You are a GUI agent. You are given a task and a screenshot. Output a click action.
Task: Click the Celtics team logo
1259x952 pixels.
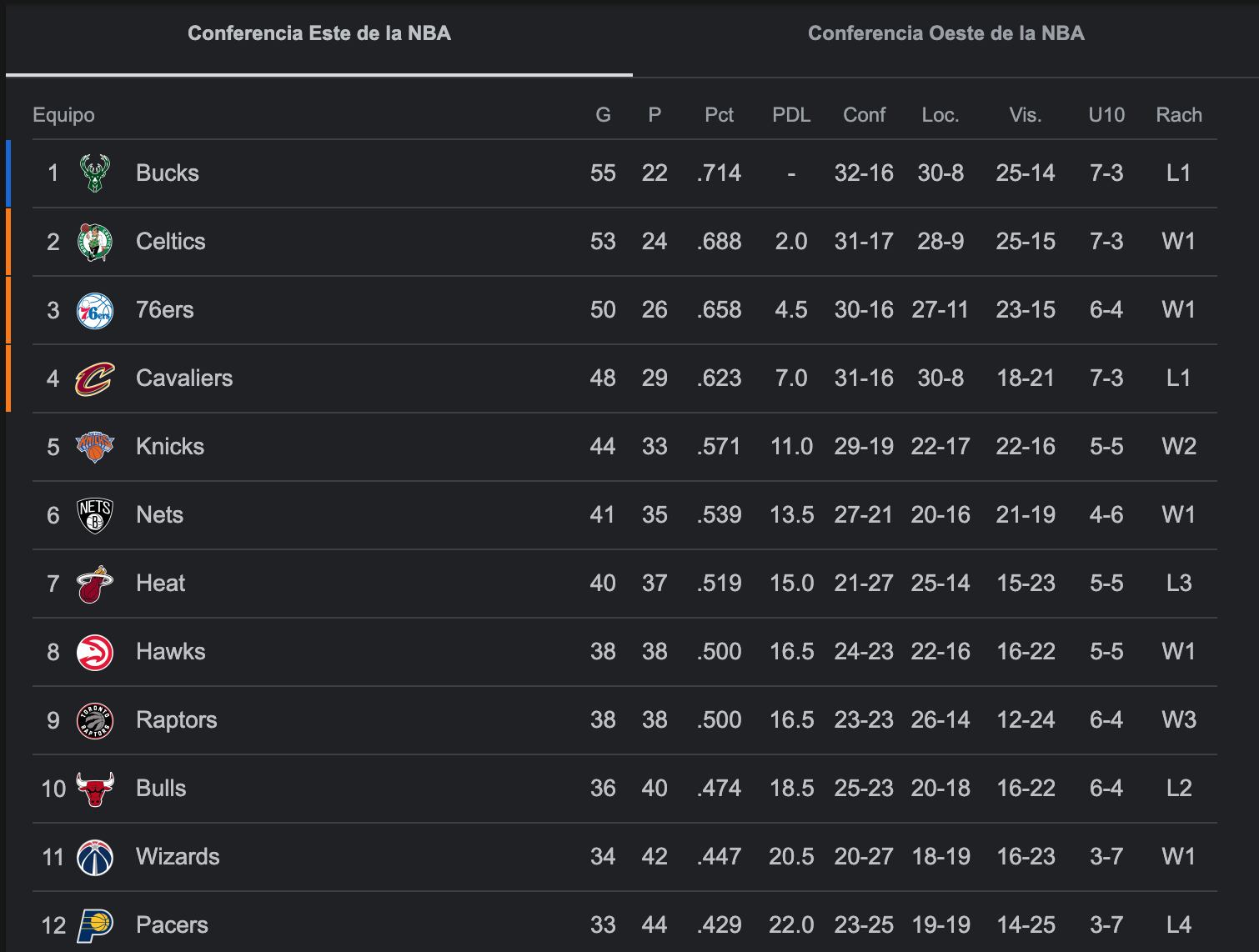[94, 242]
